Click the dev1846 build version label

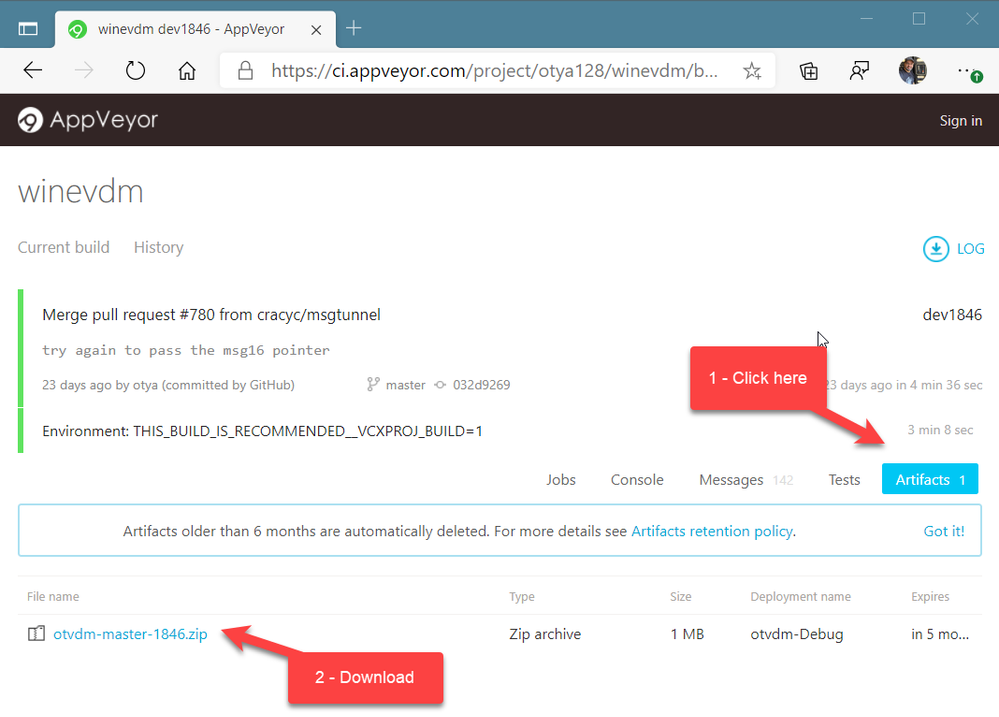click(952, 315)
